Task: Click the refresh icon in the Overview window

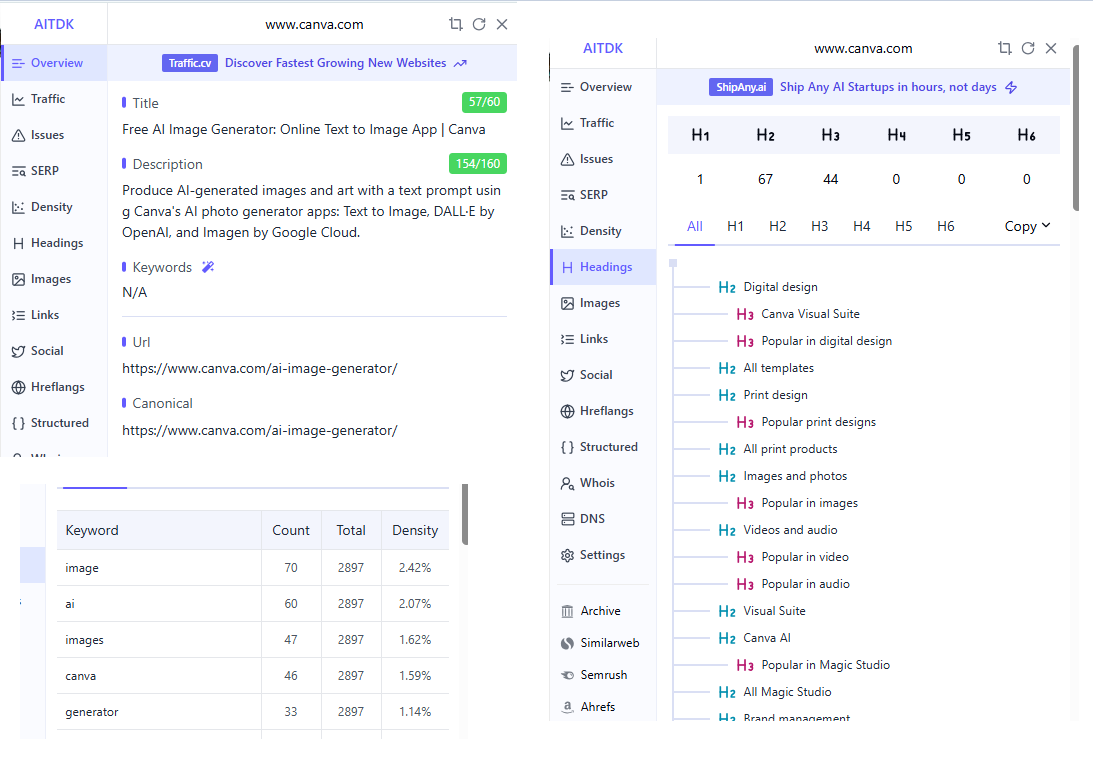Action: tap(479, 24)
